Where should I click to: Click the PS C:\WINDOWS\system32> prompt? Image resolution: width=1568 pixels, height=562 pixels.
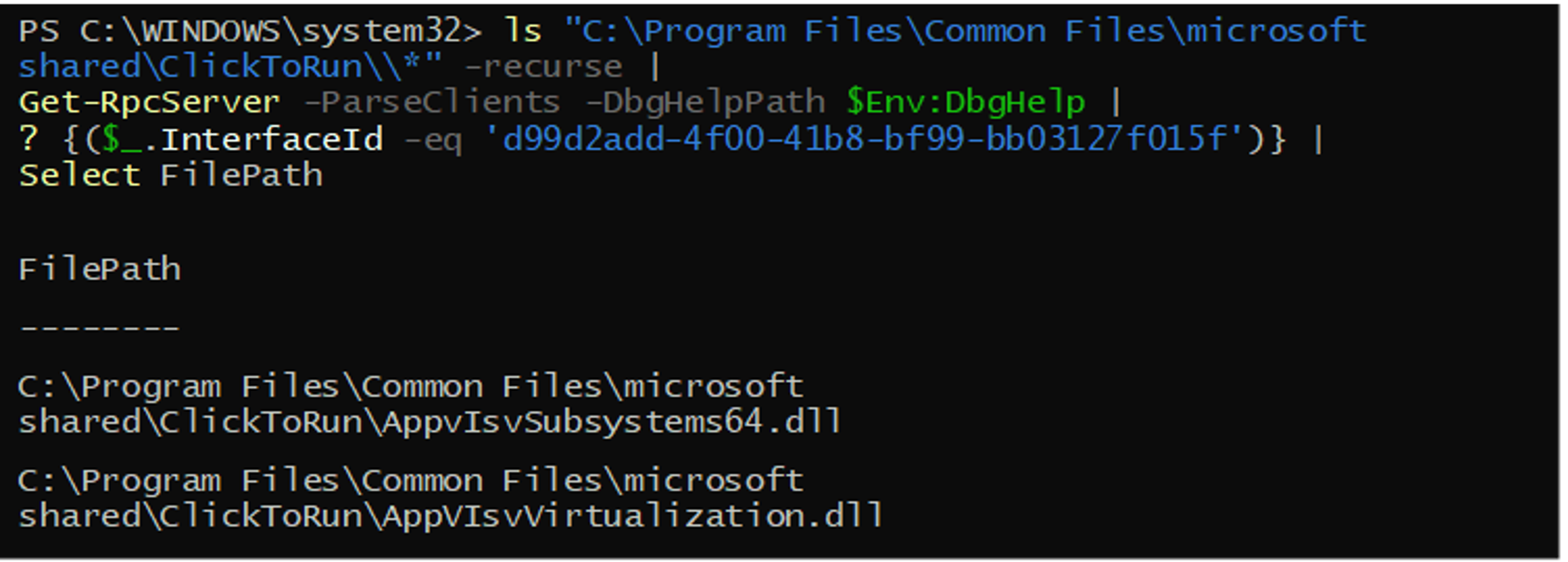(x=250, y=32)
